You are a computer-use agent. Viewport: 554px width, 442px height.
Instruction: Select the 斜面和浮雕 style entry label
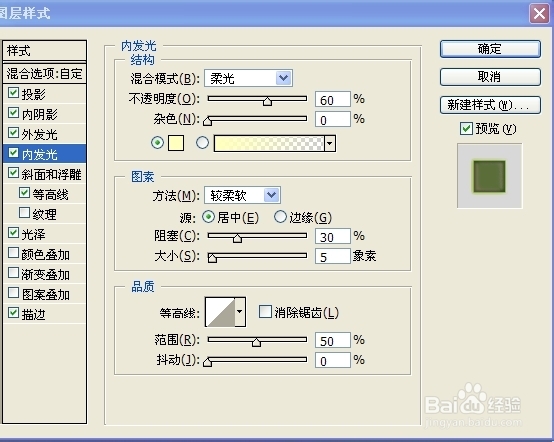point(52,175)
